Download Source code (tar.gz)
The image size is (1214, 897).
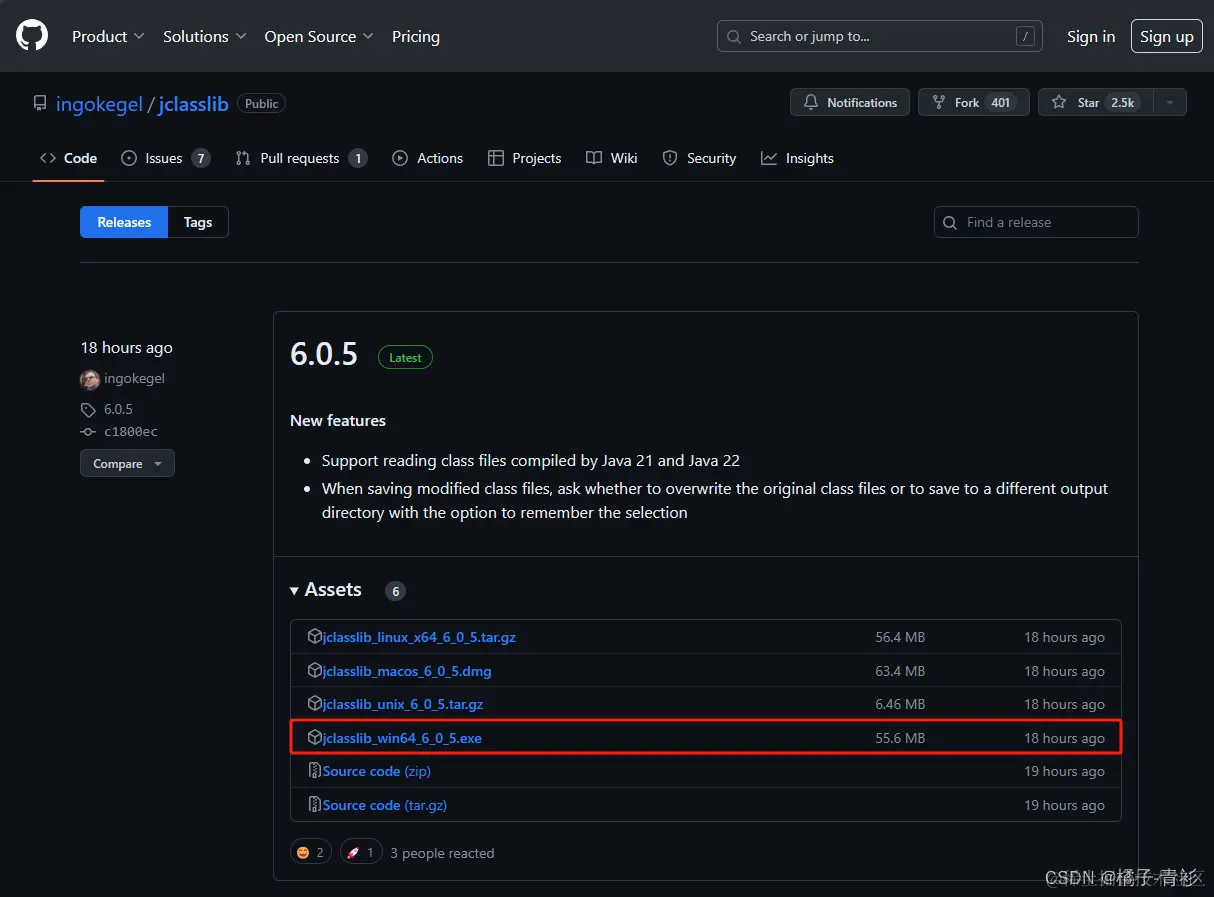(x=387, y=805)
